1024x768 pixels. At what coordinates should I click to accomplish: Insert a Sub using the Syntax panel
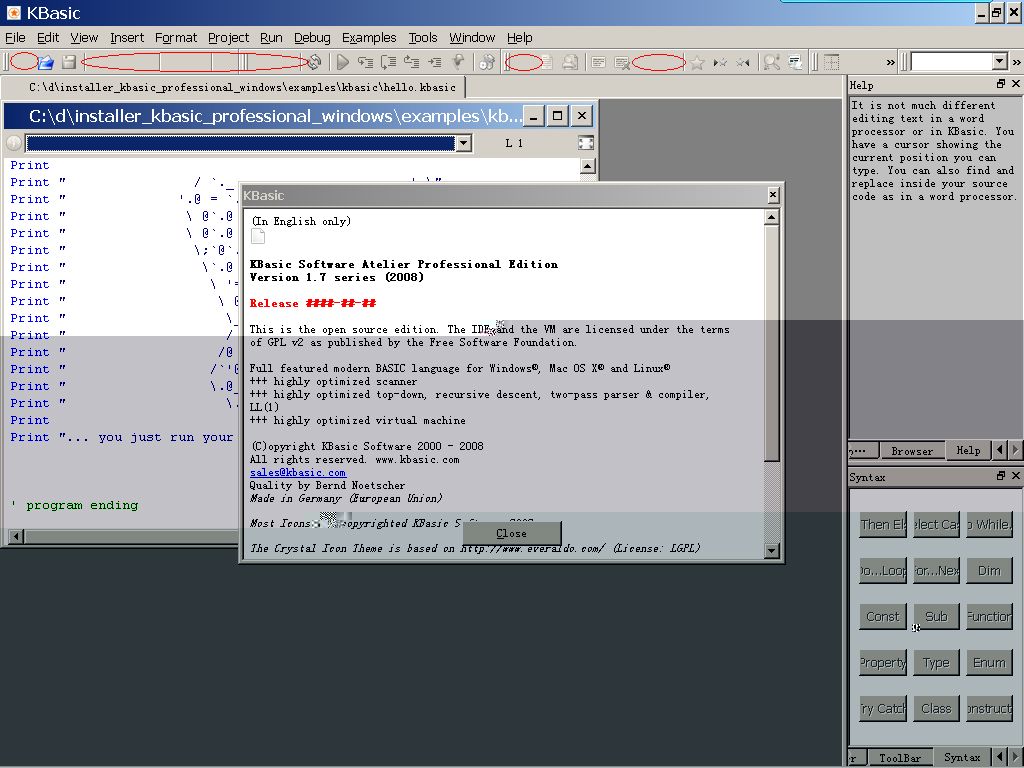point(936,616)
